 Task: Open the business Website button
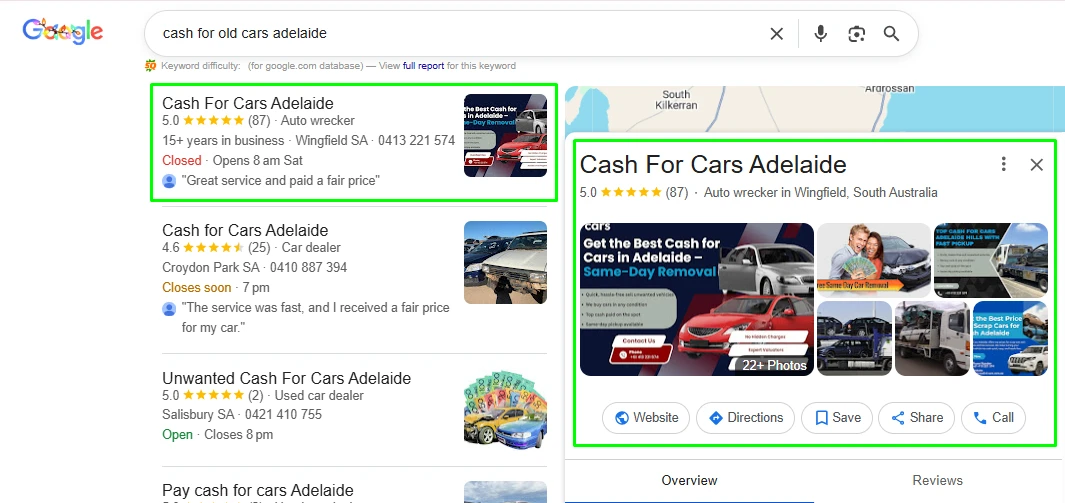pyautogui.click(x=646, y=418)
